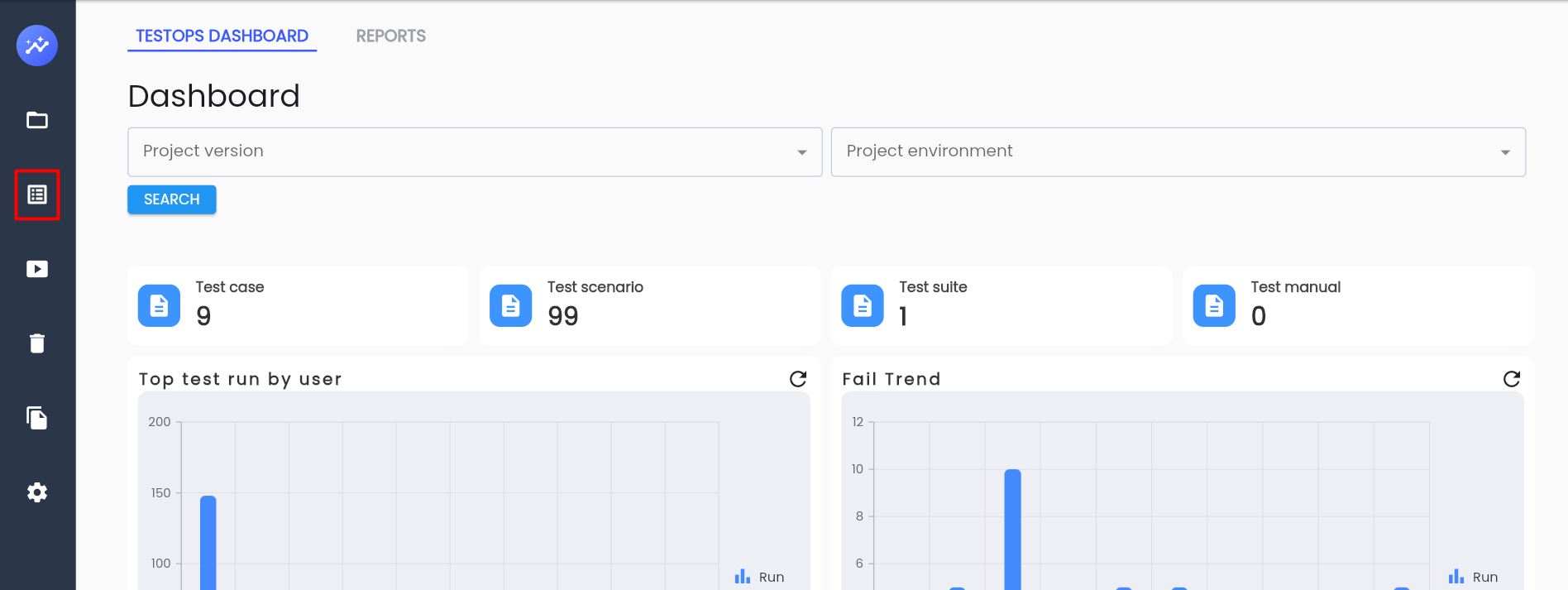Click the Project version input field
Image resolution: width=1568 pixels, height=590 pixels.
(x=475, y=151)
